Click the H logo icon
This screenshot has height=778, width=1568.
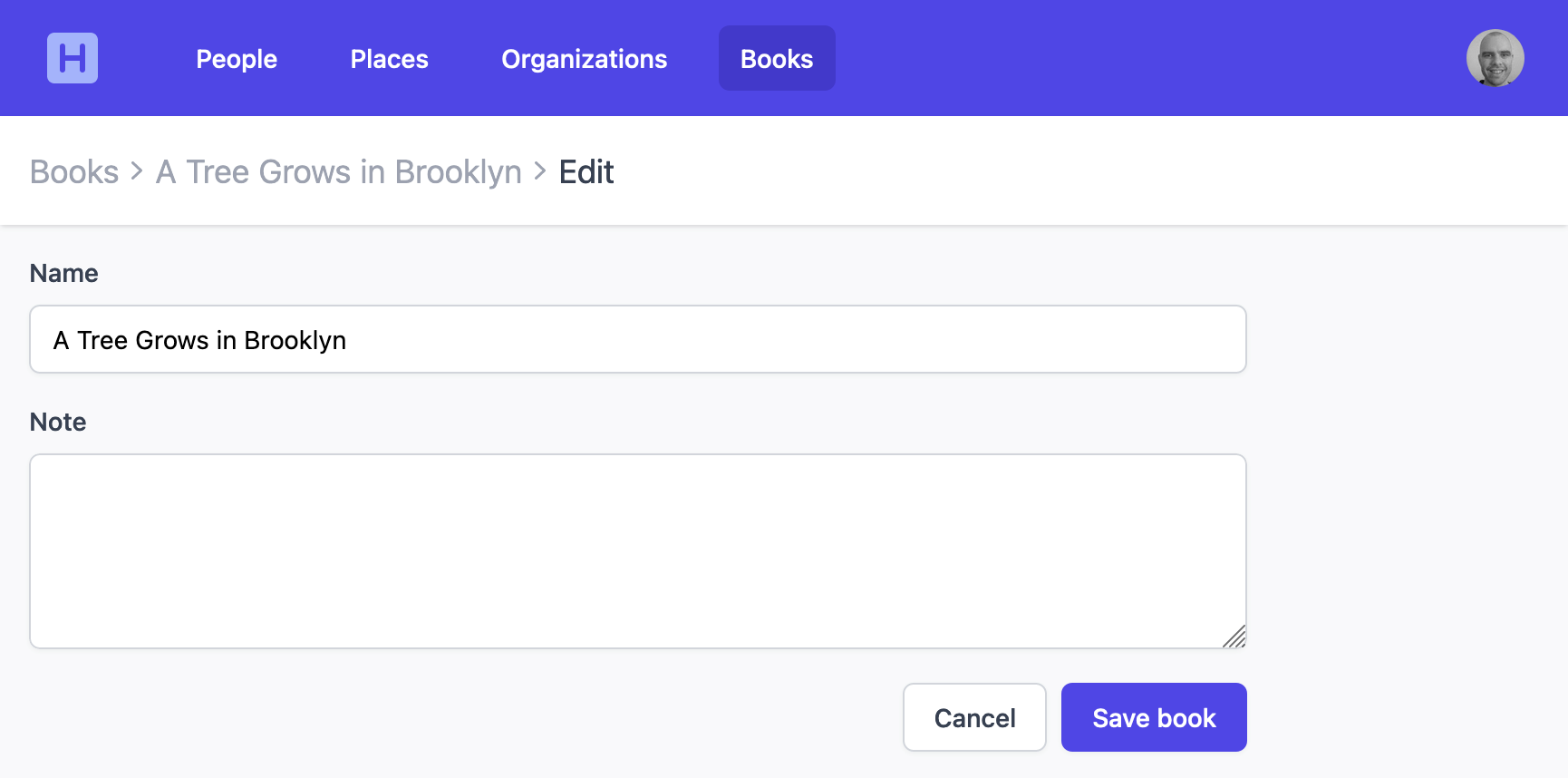(x=73, y=58)
